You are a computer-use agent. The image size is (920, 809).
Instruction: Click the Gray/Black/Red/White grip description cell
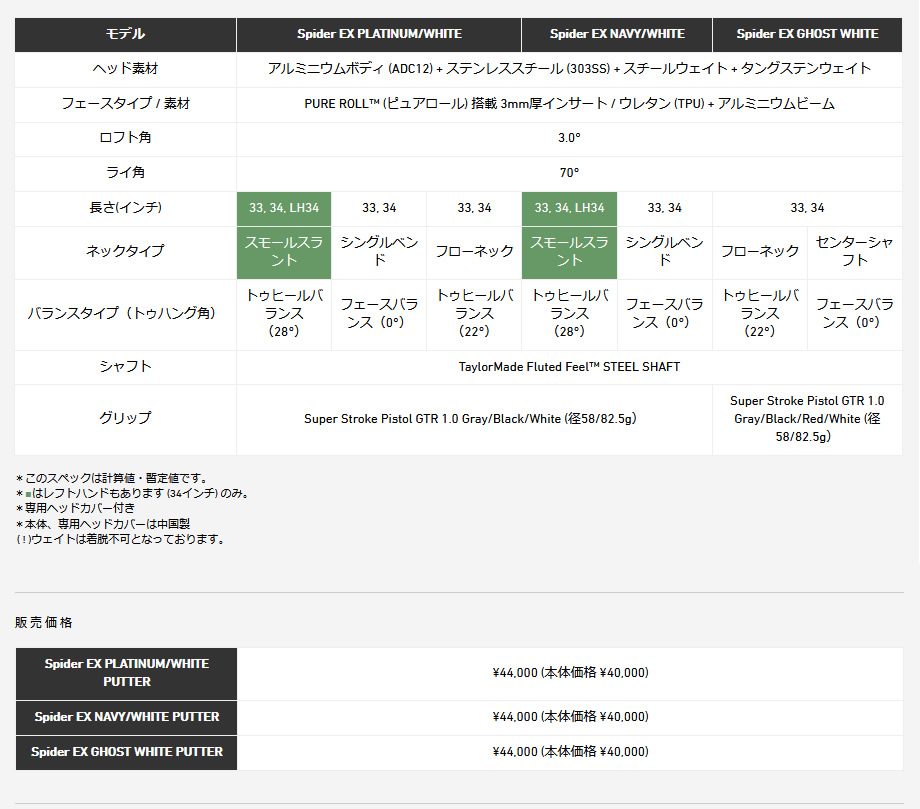coord(807,419)
